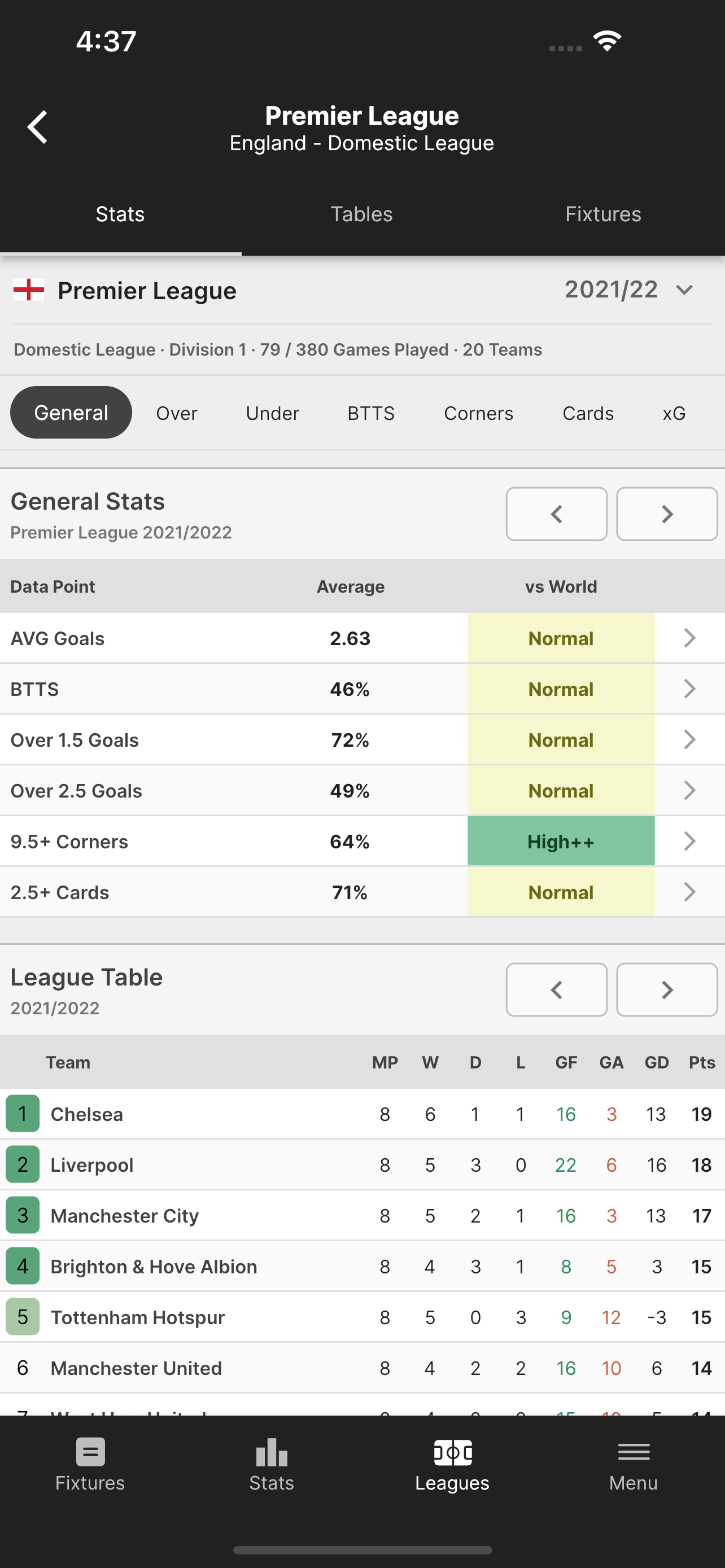Select the BTTS filter pill

(371, 413)
